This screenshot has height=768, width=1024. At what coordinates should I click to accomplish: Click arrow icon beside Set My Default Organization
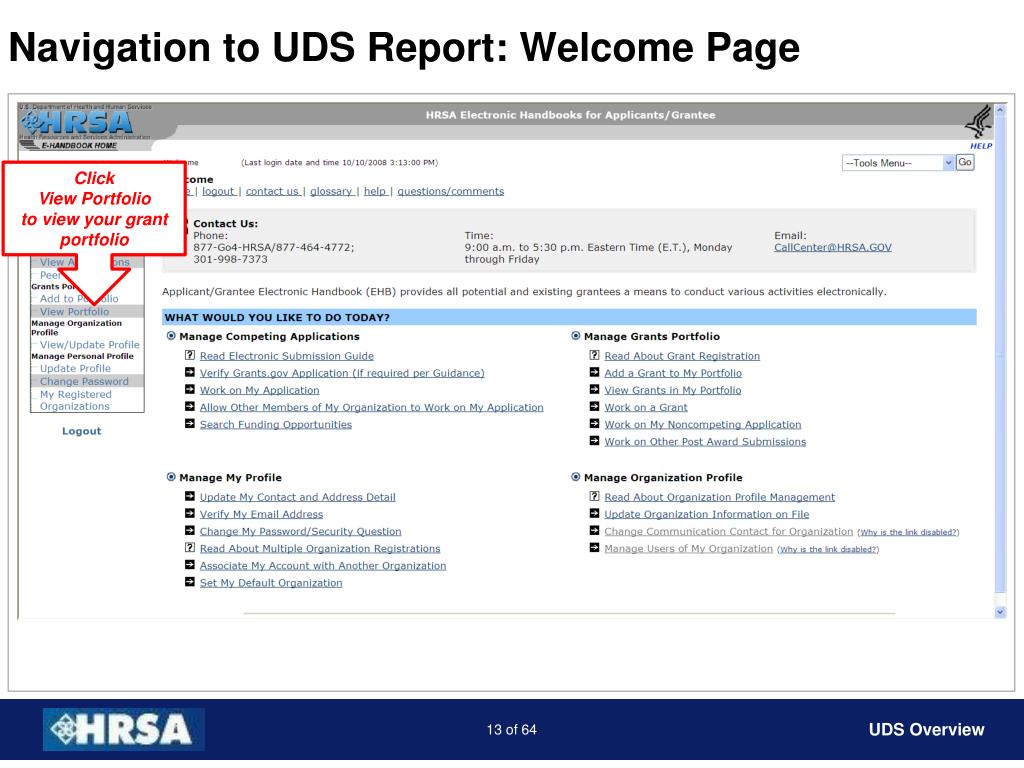tap(189, 582)
